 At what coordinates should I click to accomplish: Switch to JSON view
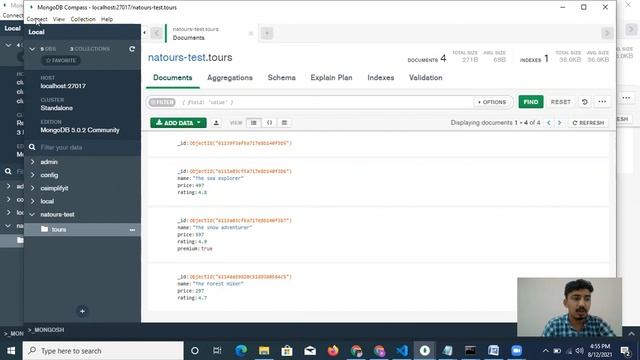point(269,123)
